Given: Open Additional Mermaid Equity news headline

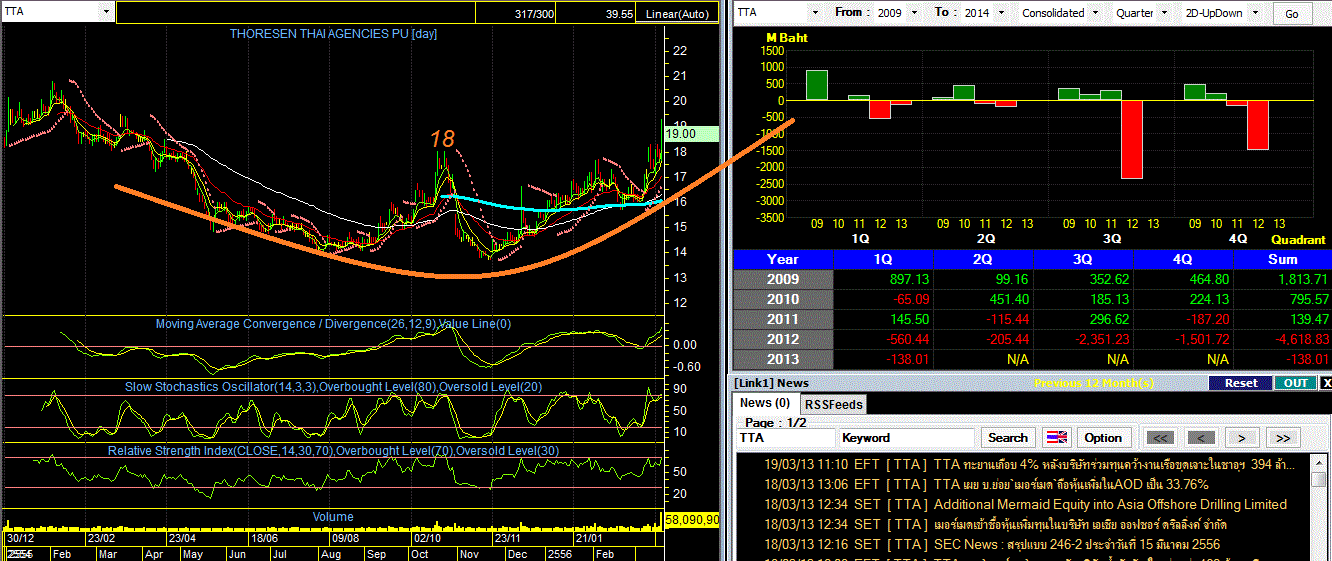Looking at the screenshot, I should pos(1025,504).
